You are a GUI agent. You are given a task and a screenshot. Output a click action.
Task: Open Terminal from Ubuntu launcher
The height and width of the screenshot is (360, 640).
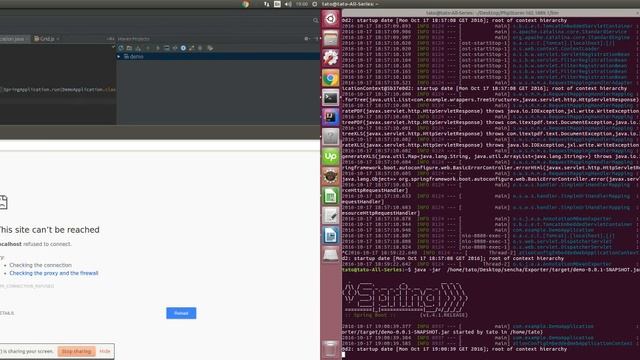(x=331, y=98)
